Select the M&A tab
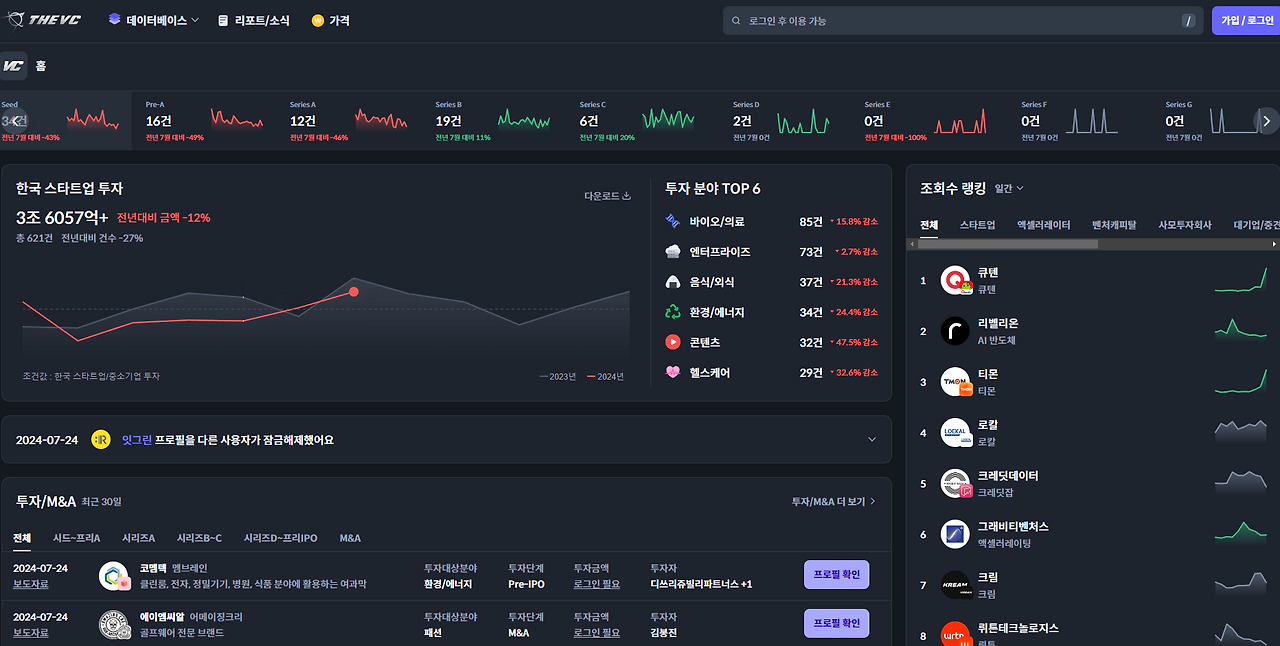This screenshot has height=646, width=1280. coord(350,538)
